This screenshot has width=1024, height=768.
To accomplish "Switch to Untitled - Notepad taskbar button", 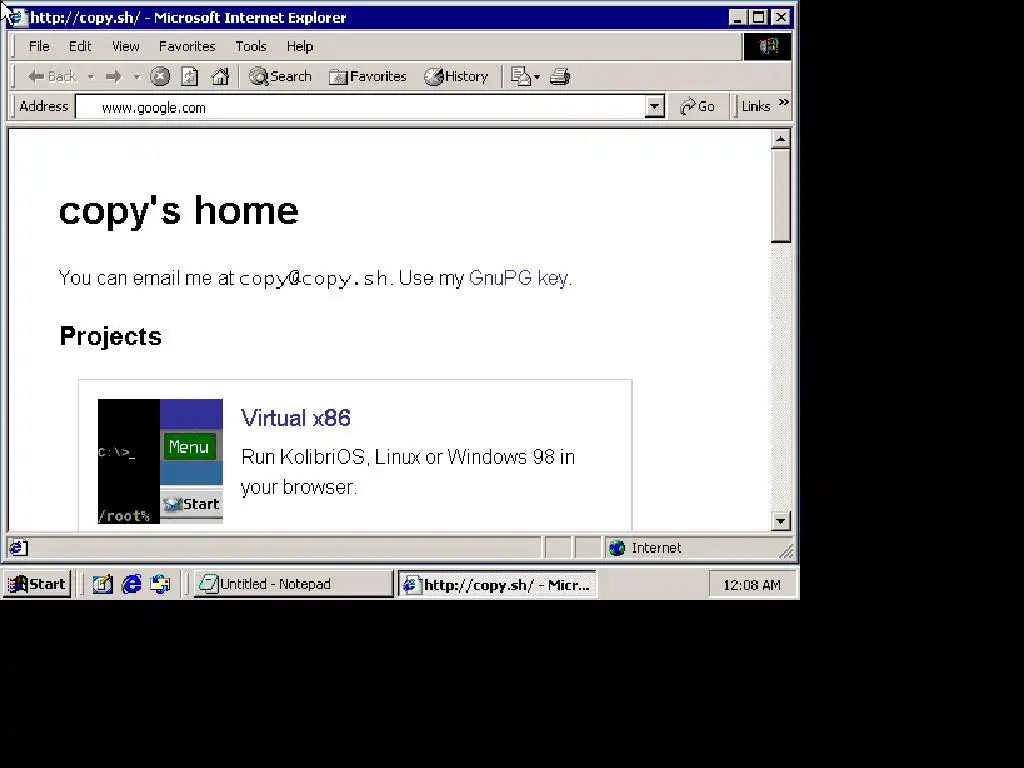I will click(x=293, y=584).
